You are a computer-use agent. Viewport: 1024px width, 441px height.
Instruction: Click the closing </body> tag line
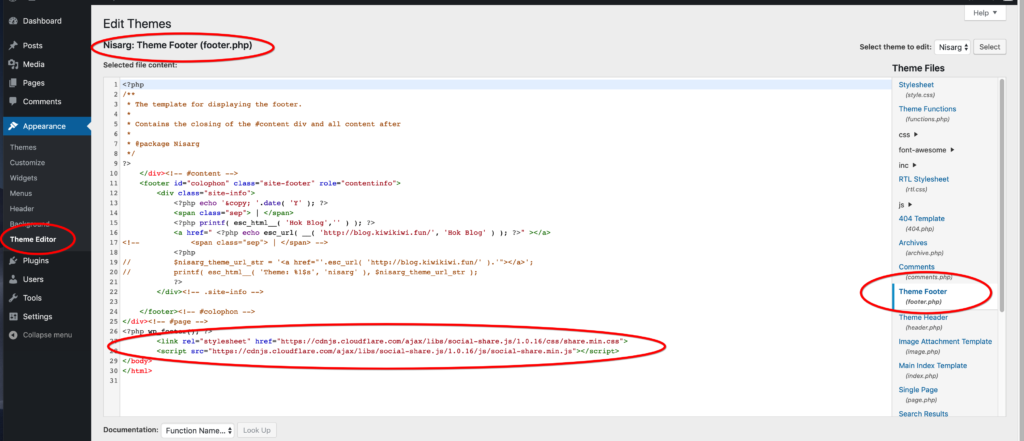[x=136, y=361]
